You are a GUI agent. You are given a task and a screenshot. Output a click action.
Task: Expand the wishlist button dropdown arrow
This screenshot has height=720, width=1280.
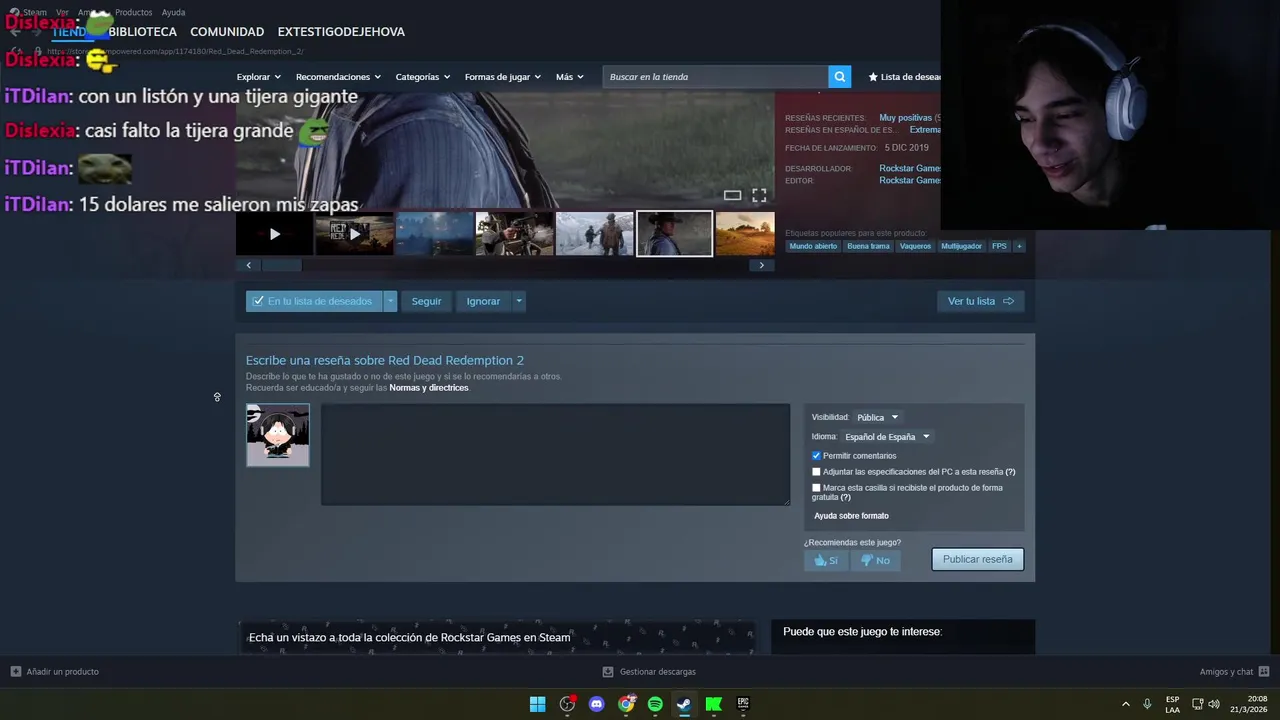390,301
